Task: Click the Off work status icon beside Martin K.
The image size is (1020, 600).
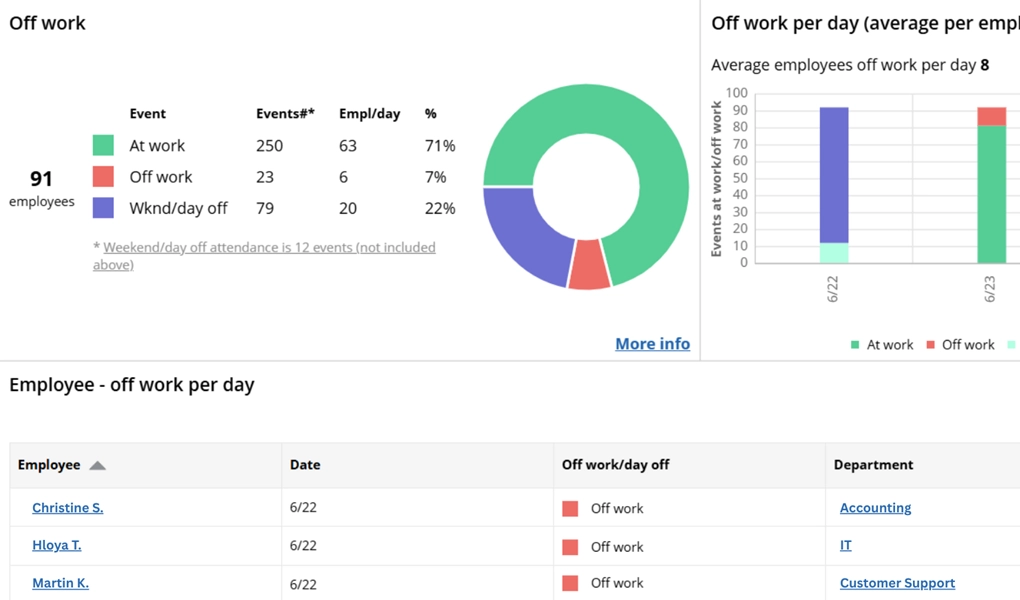Action: [x=570, y=583]
